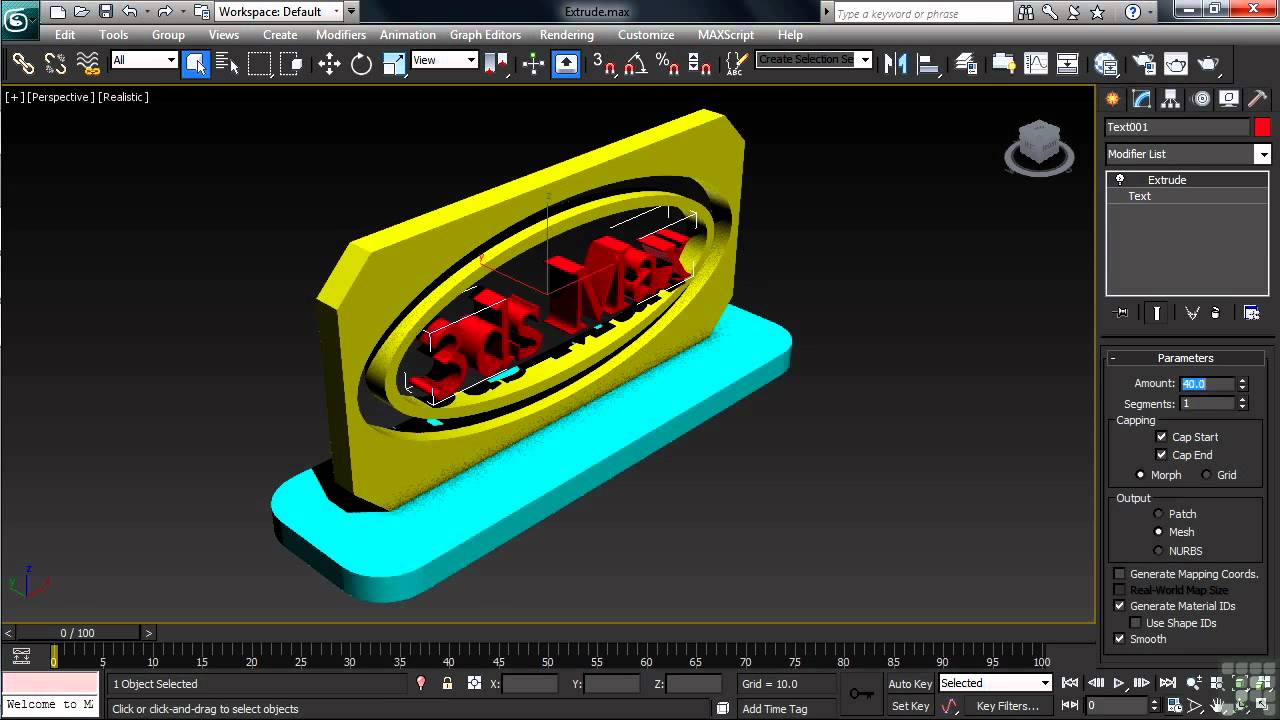
Task: Open the Workspace dropdown
Action: pos(278,12)
